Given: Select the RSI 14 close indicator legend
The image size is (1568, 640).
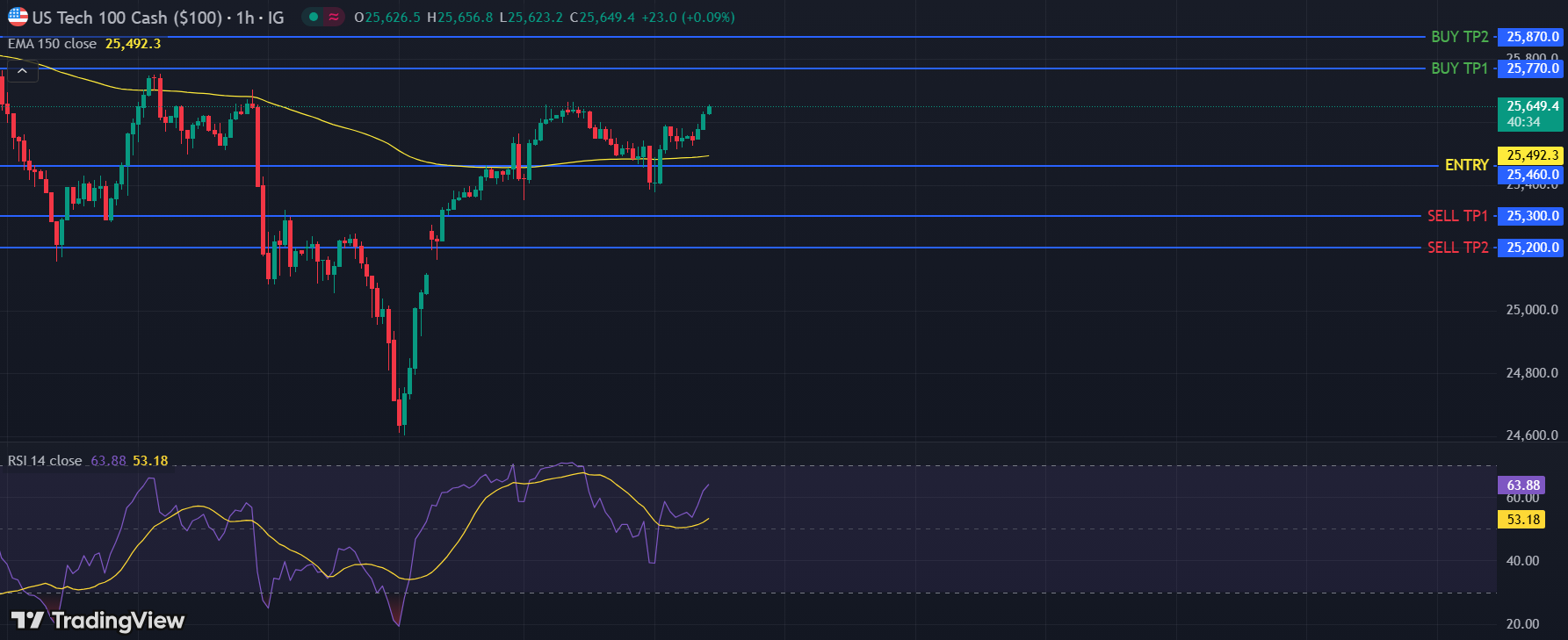Looking at the screenshot, I should tap(45, 461).
